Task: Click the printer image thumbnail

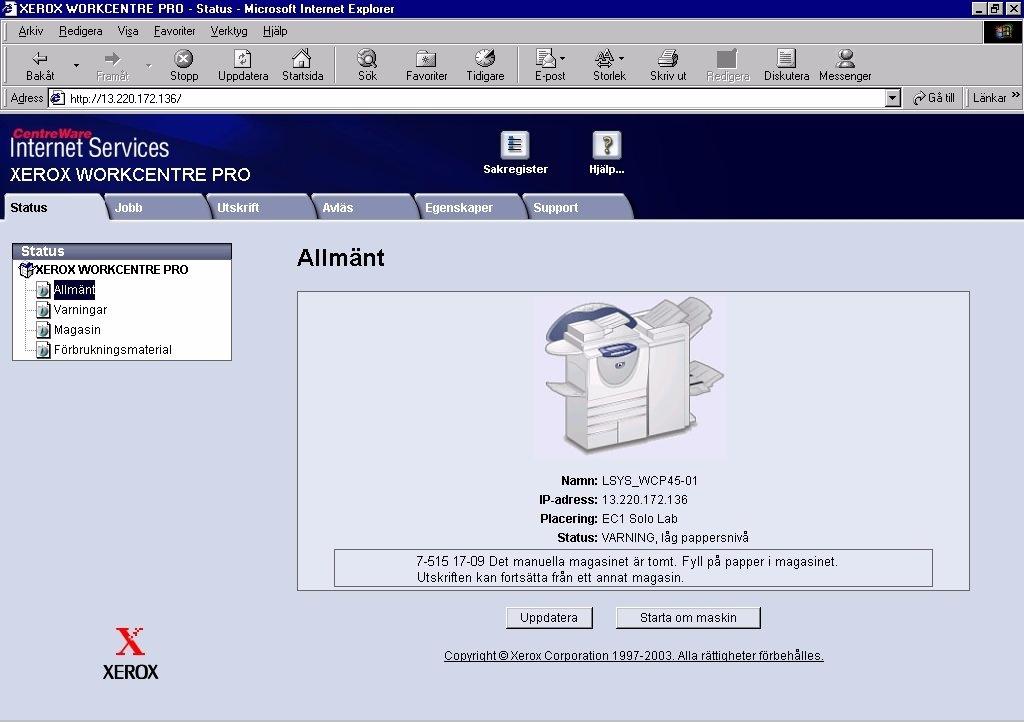Action: pyautogui.click(x=630, y=378)
